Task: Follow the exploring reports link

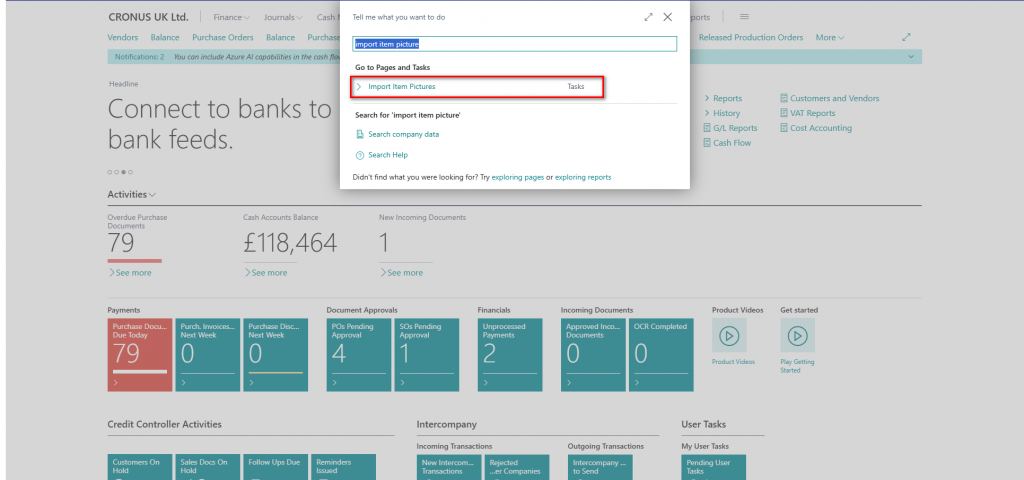Action: pyautogui.click(x=583, y=177)
